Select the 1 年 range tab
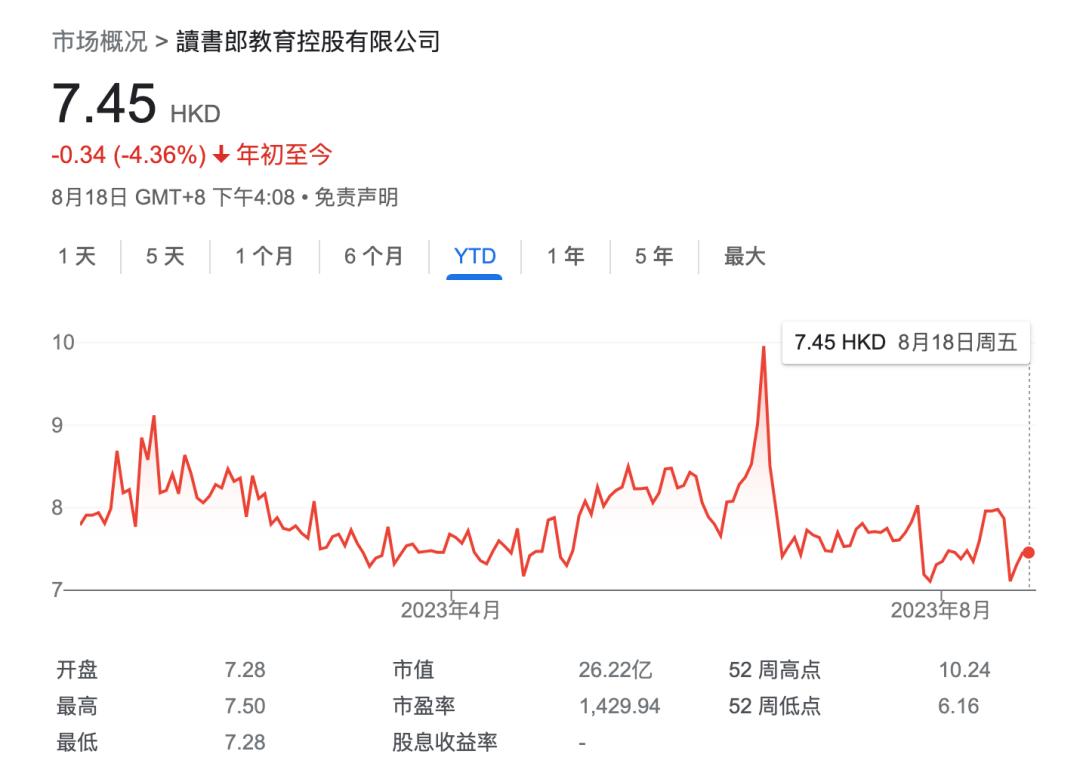The width and height of the screenshot is (1080, 782). (x=565, y=256)
